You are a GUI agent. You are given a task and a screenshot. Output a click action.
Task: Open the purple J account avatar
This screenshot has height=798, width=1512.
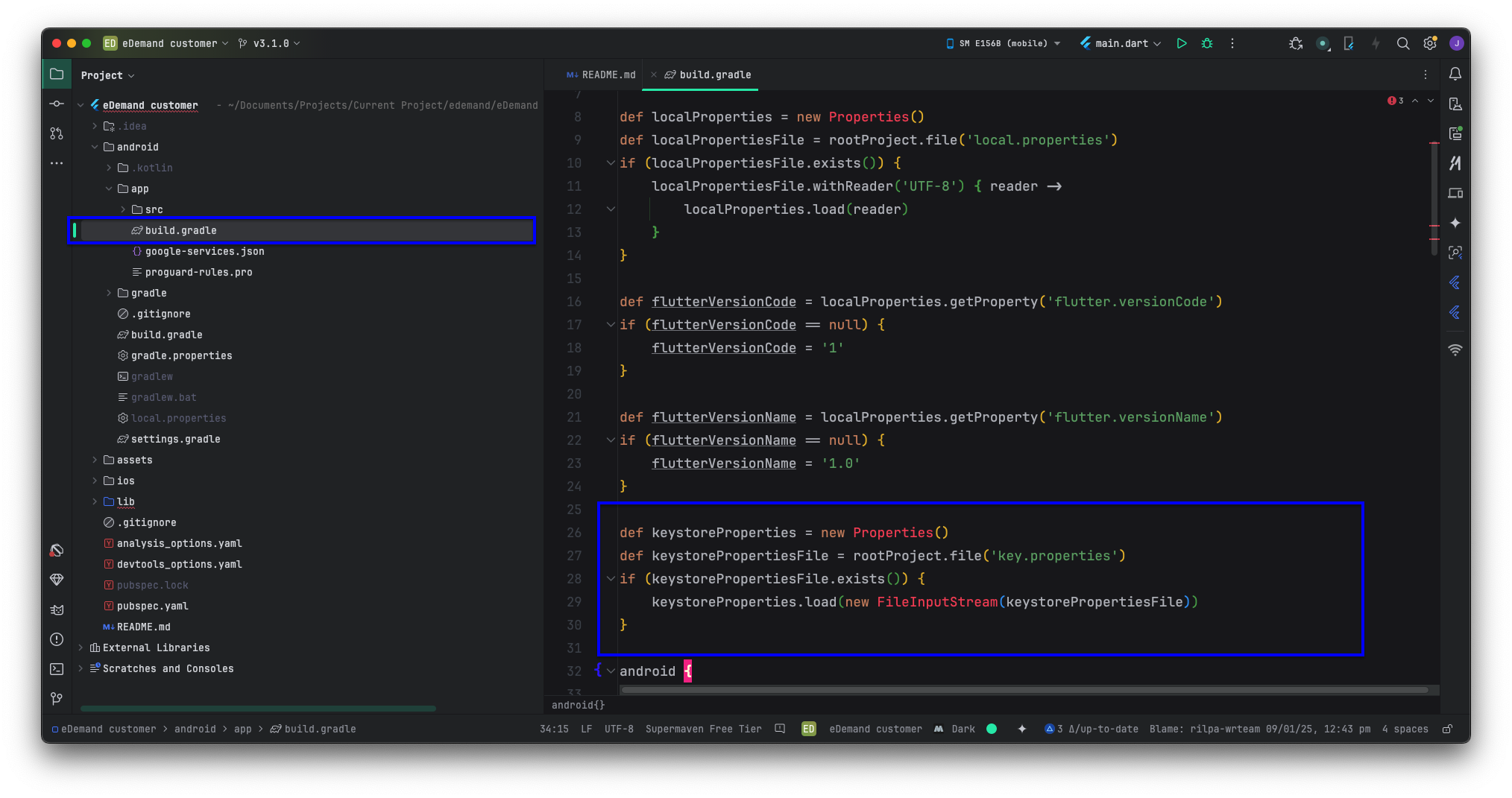click(x=1456, y=43)
